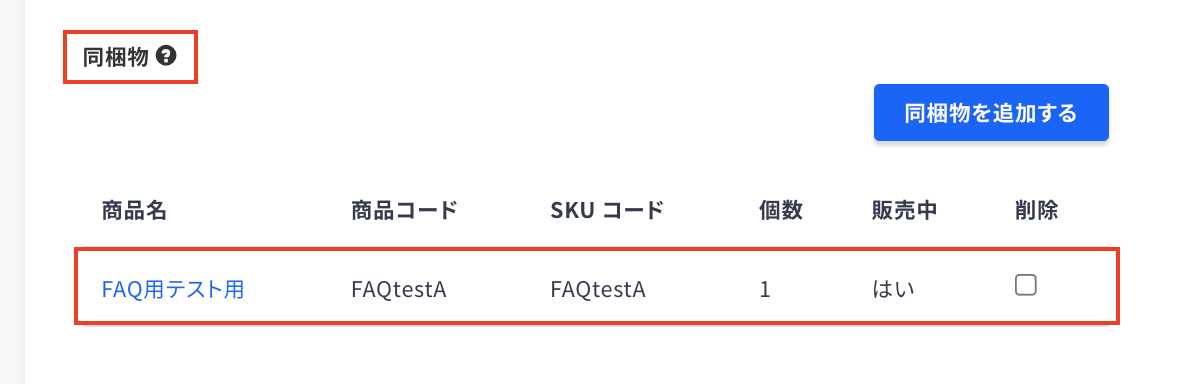Mark the FAQtestA row for deletion
The width and height of the screenshot is (1204, 384).
pos(1025,286)
